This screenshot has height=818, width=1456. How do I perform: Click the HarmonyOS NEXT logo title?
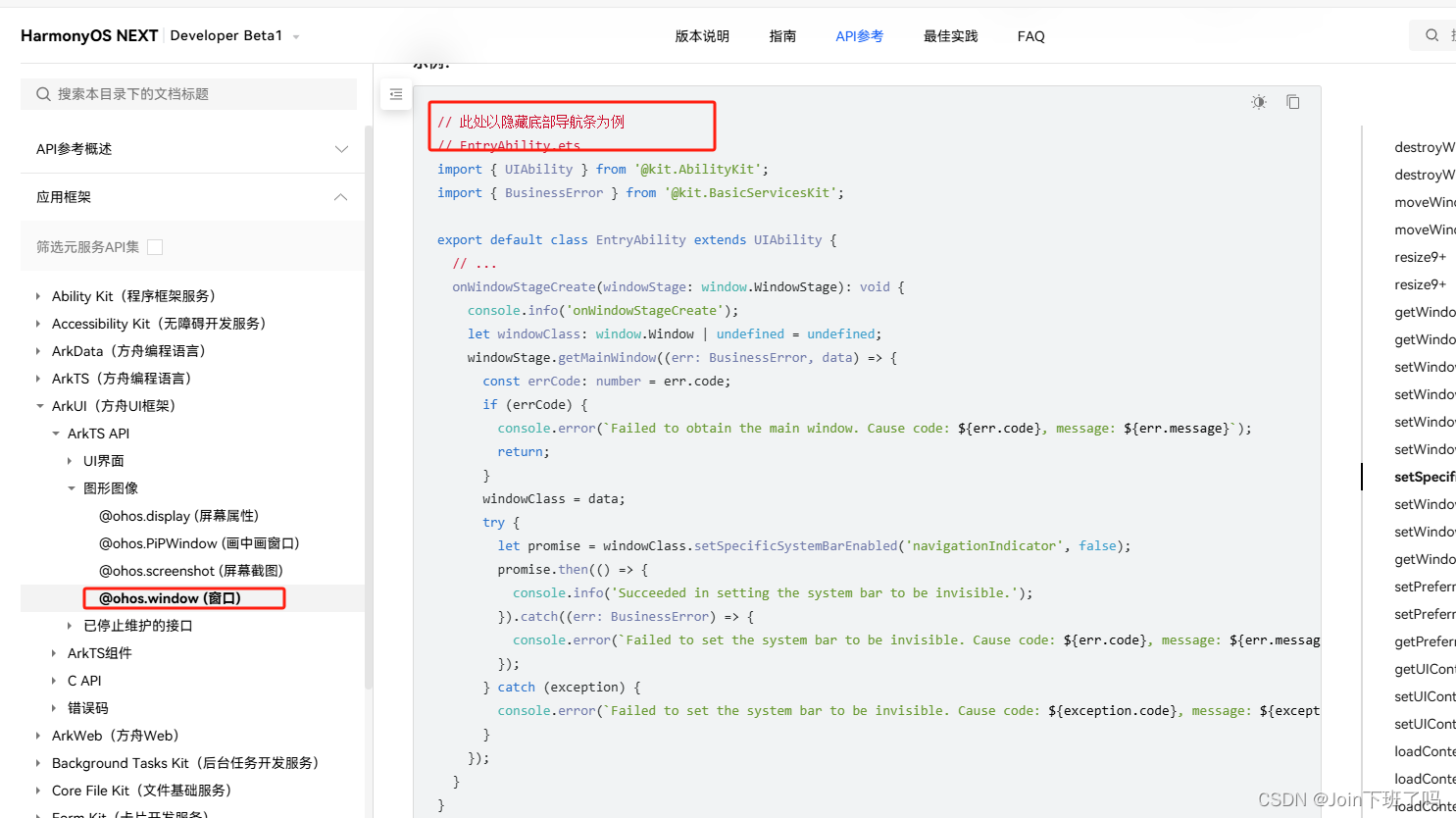click(89, 35)
